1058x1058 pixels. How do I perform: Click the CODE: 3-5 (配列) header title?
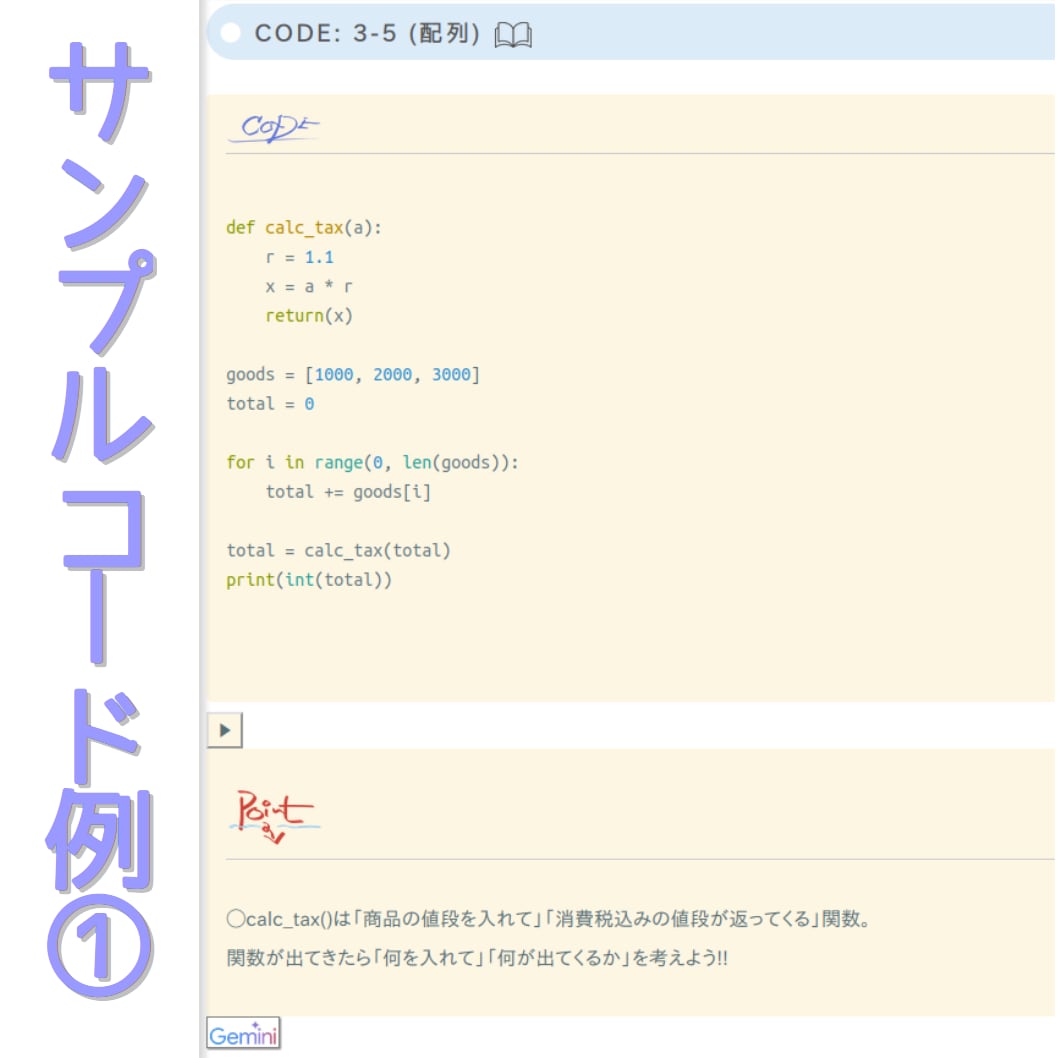367,33
